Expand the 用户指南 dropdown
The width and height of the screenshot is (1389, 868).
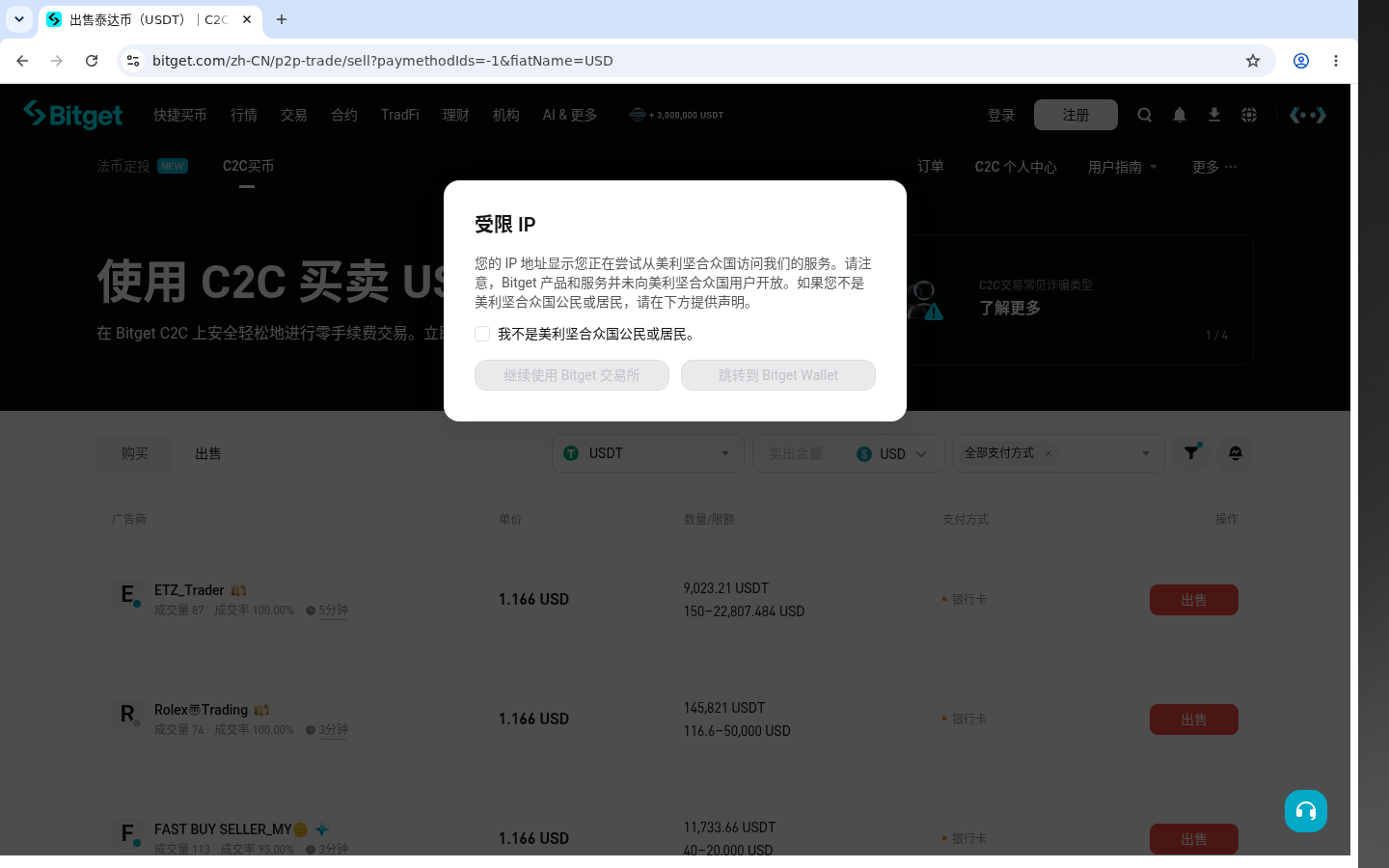(1123, 167)
